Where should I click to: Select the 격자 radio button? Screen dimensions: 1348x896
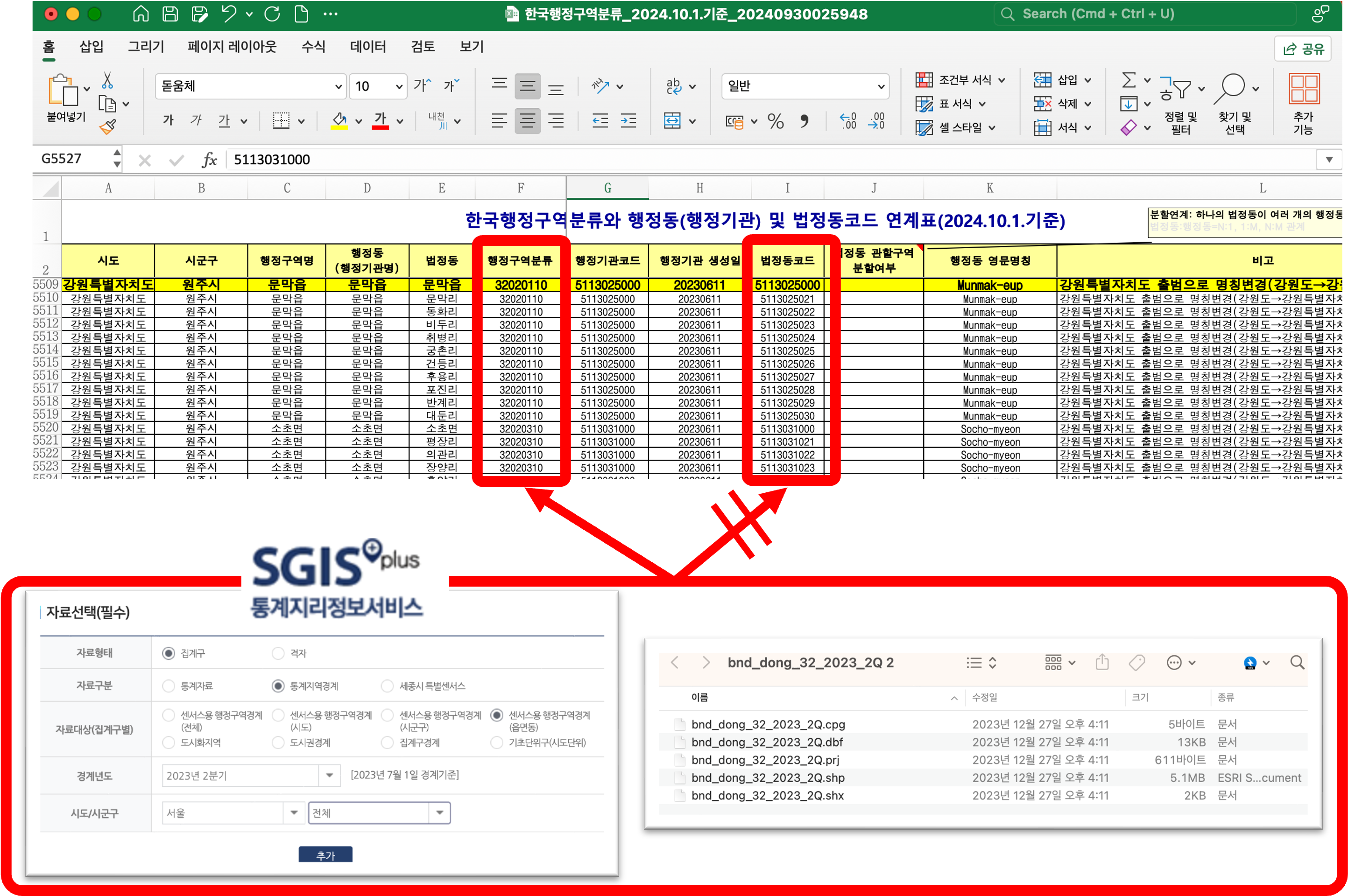(x=278, y=653)
